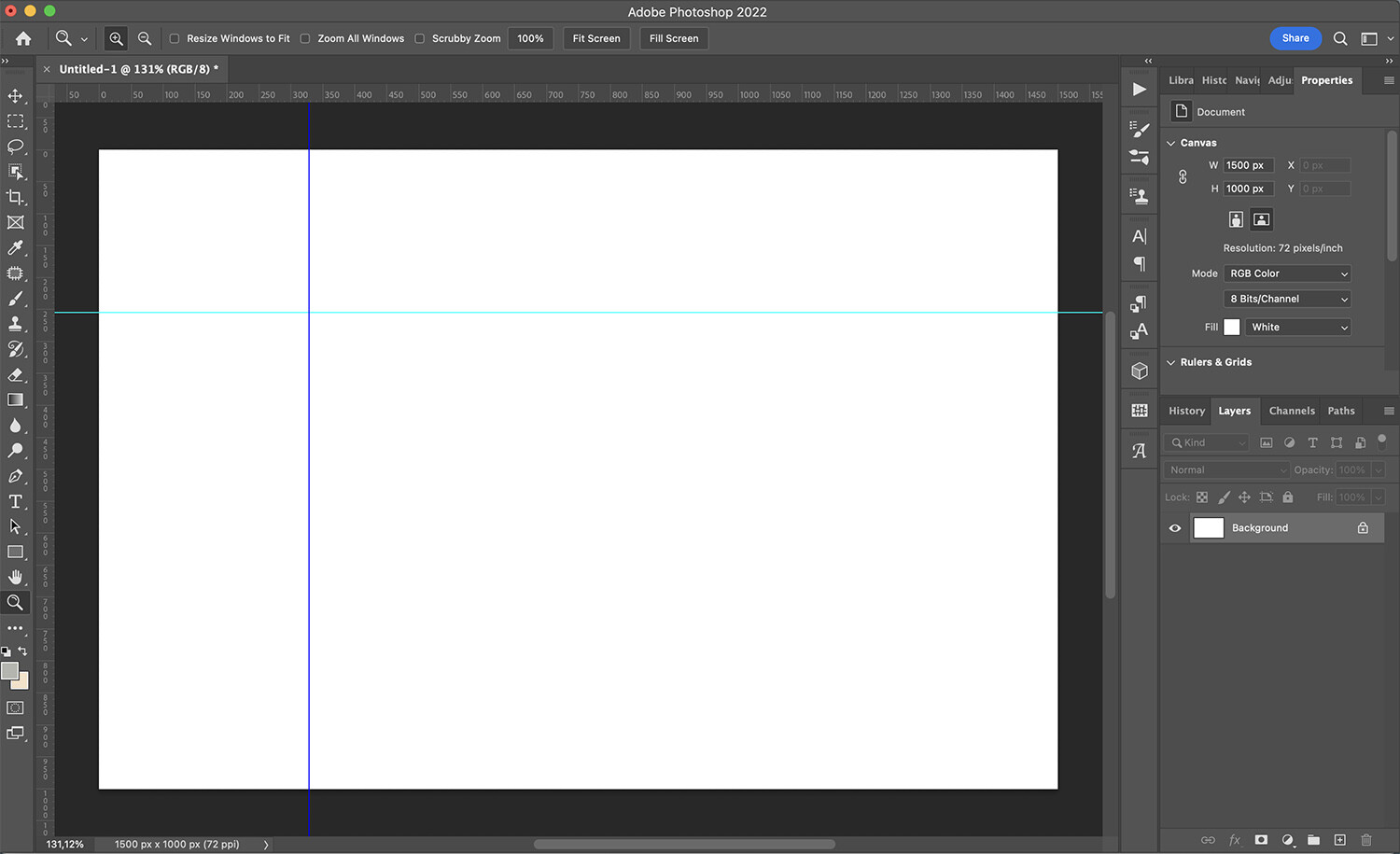
Task: Select the Zoom tool
Action: coord(15,602)
